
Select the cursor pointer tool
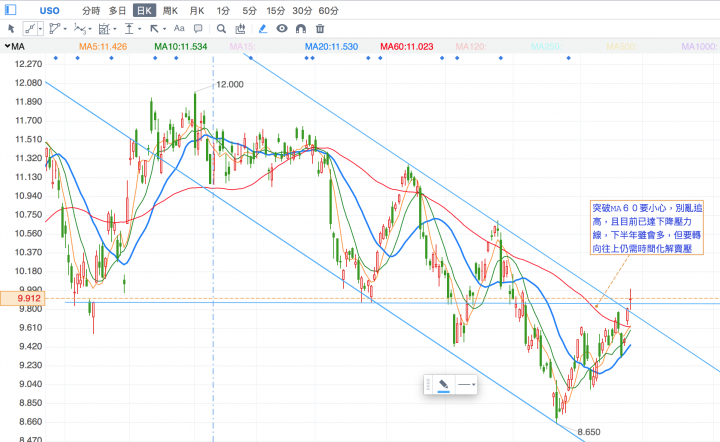point(10,29)
